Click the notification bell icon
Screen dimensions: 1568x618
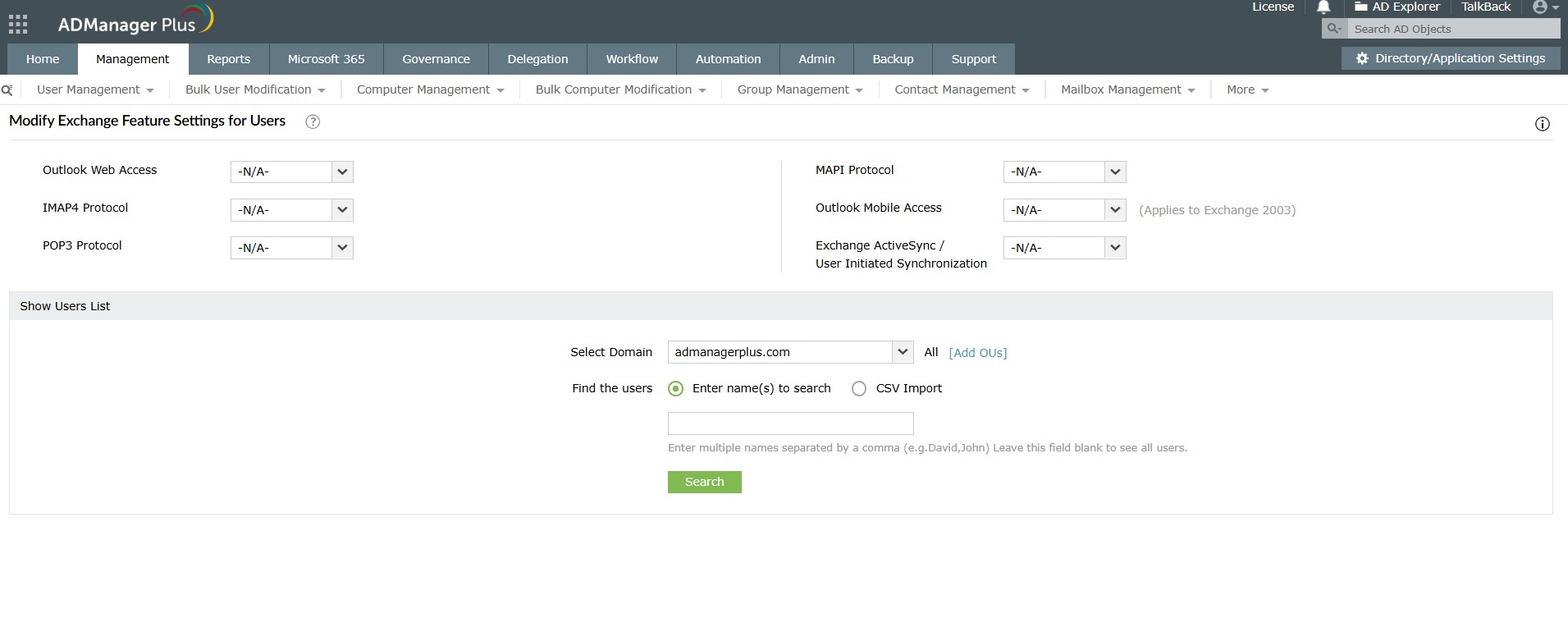click(x=1323, y=7)
